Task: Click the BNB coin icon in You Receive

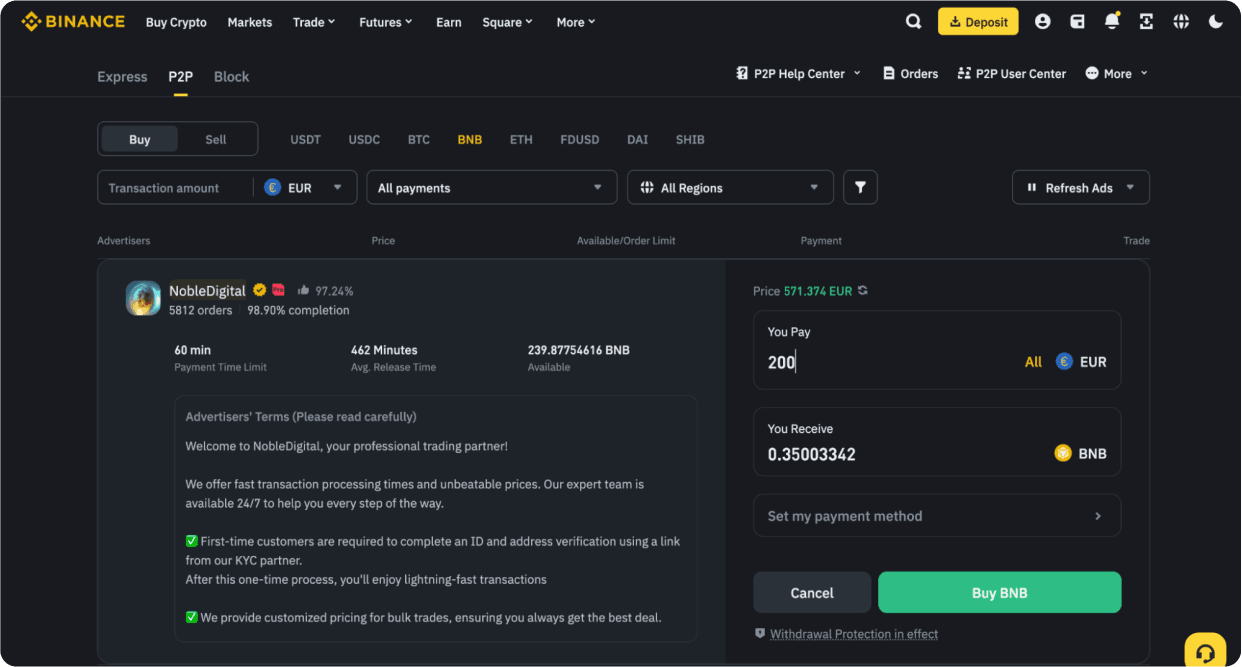Action: [x=1063, y=453]
